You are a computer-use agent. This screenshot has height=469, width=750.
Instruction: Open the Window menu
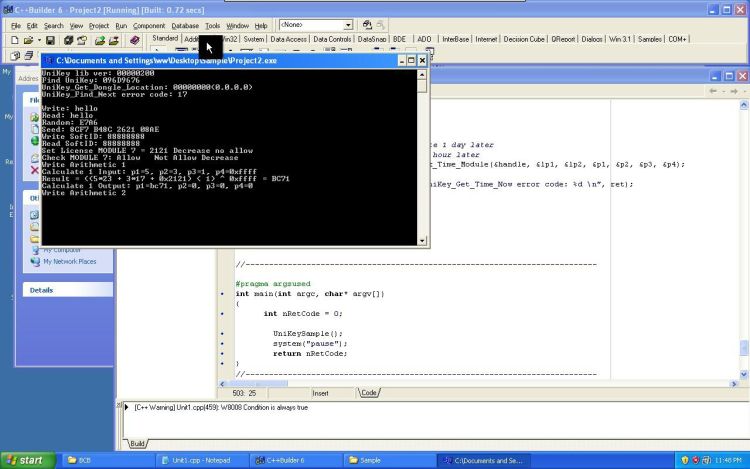click(x=237, y=26)
